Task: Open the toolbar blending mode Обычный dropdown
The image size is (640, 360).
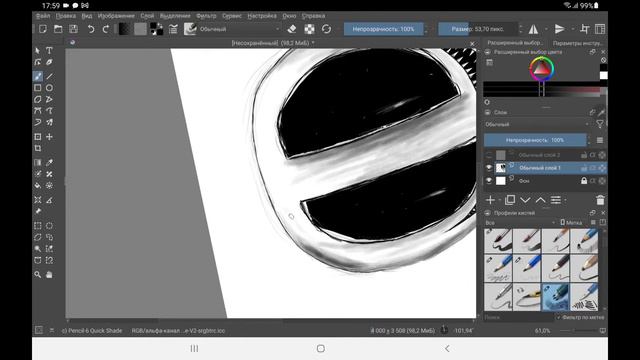Action: tap(240, 29)
